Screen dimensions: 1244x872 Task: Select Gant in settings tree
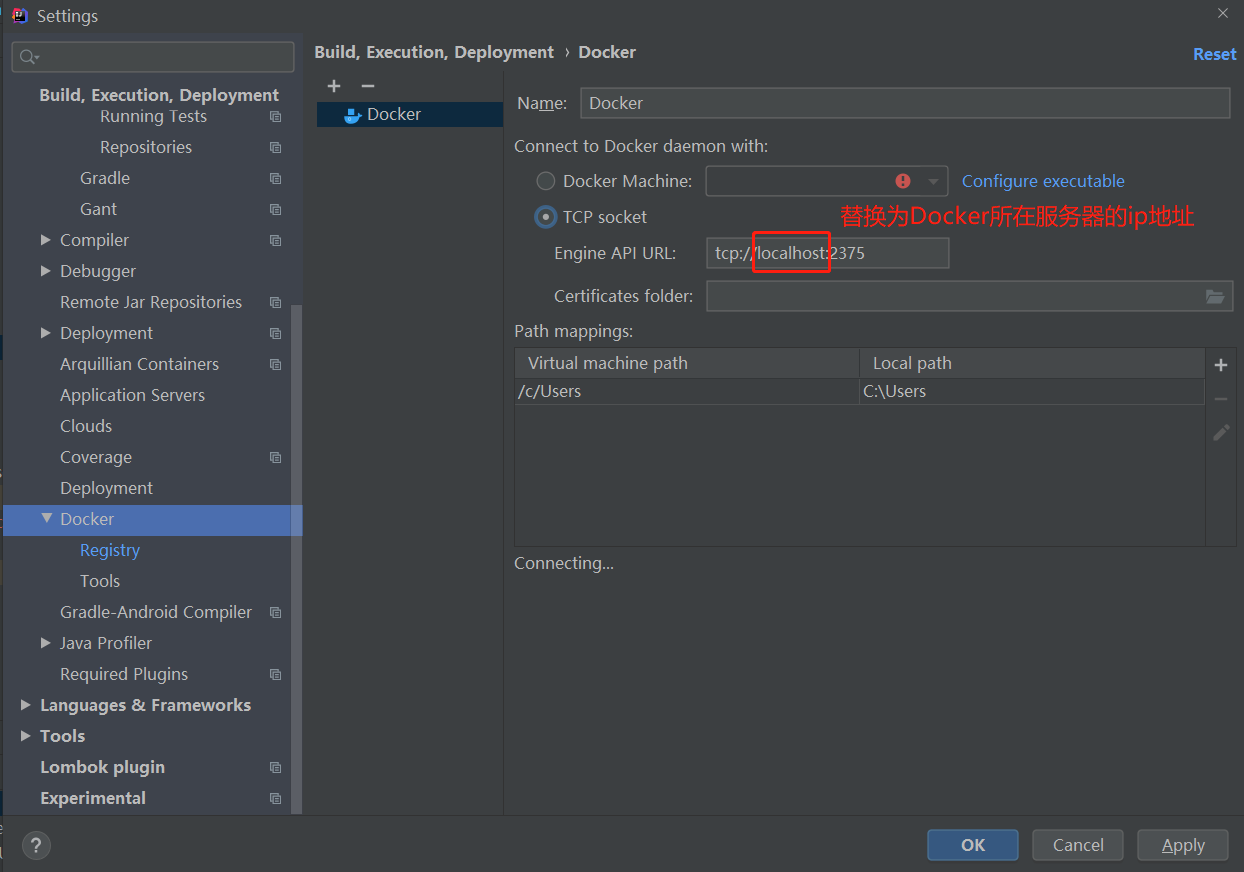99,209
